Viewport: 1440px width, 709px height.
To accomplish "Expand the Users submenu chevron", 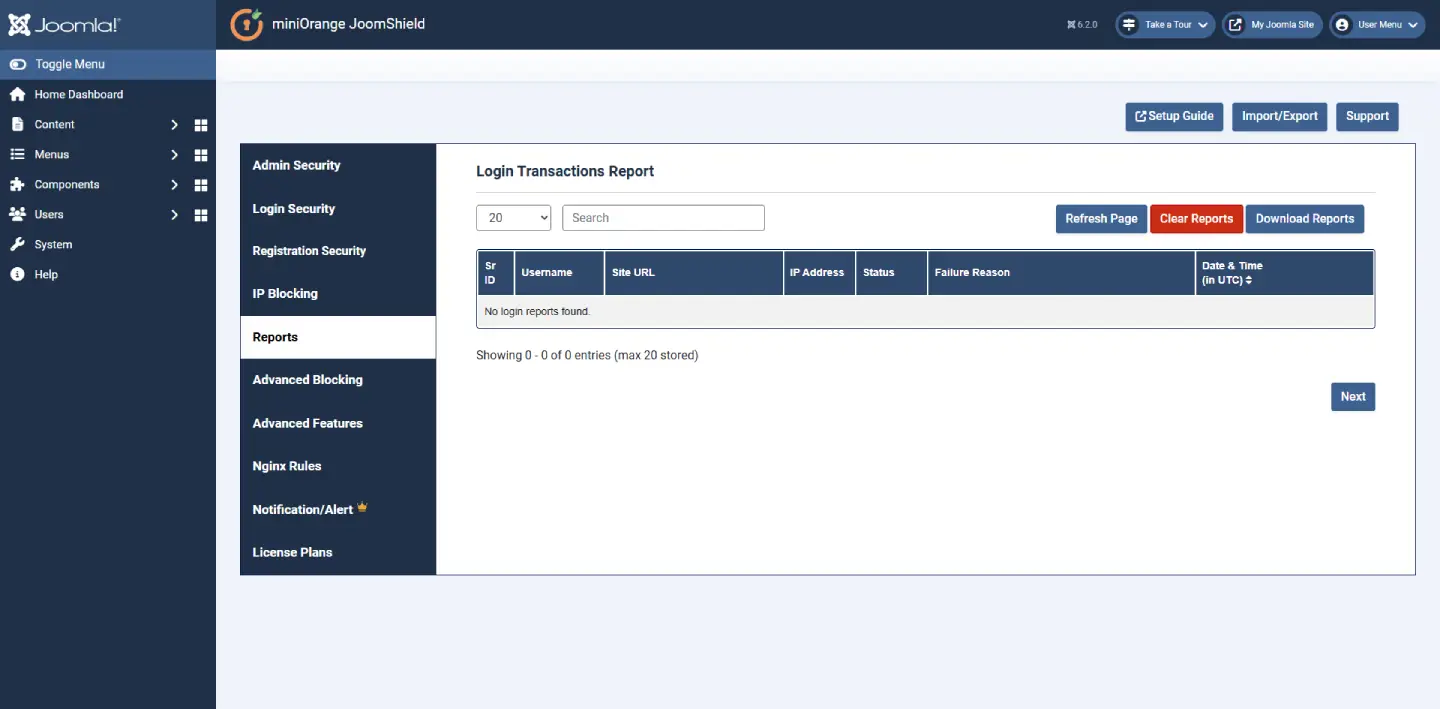I will pos(174,215).
